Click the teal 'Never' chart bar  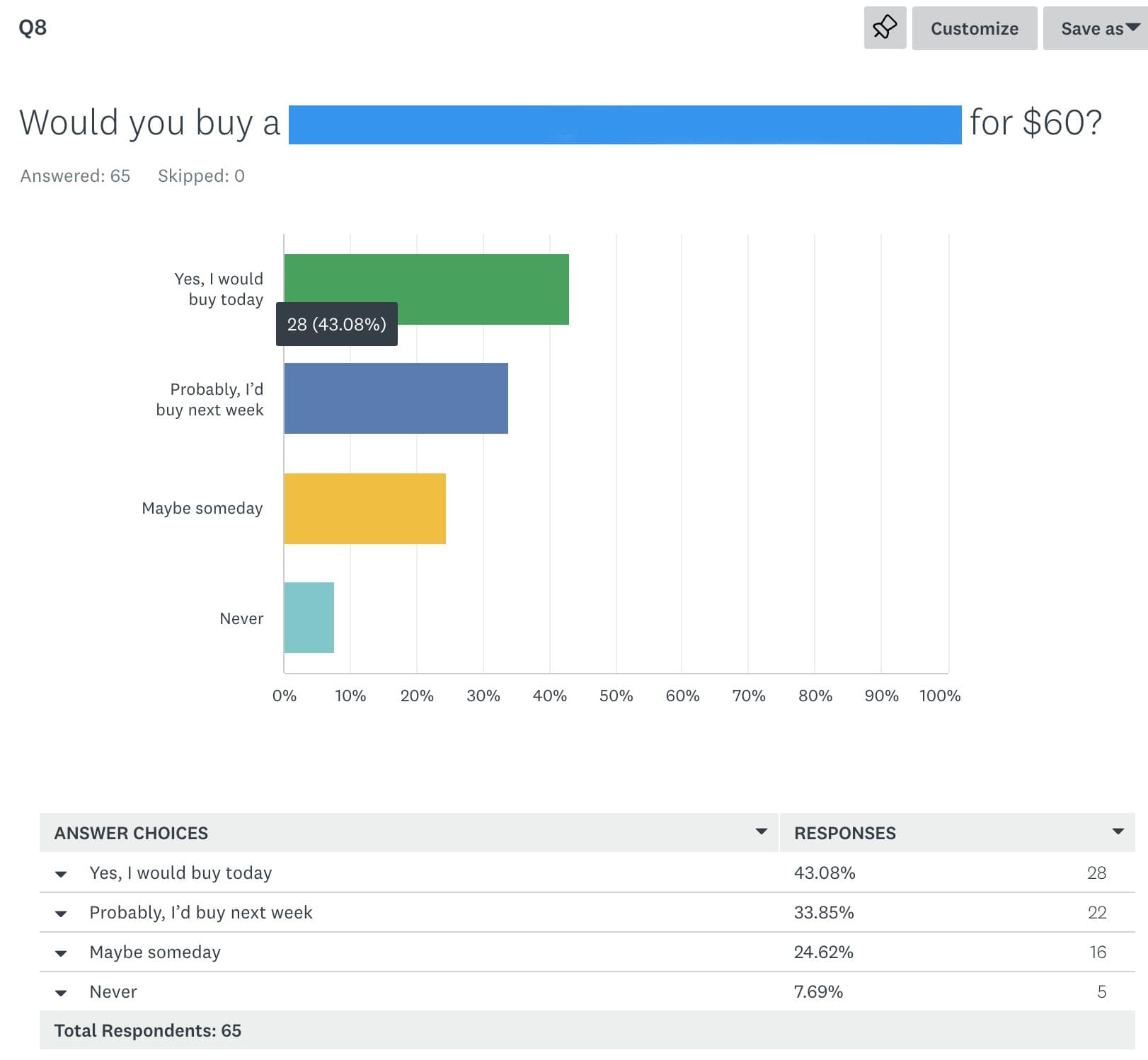(309, 618)
